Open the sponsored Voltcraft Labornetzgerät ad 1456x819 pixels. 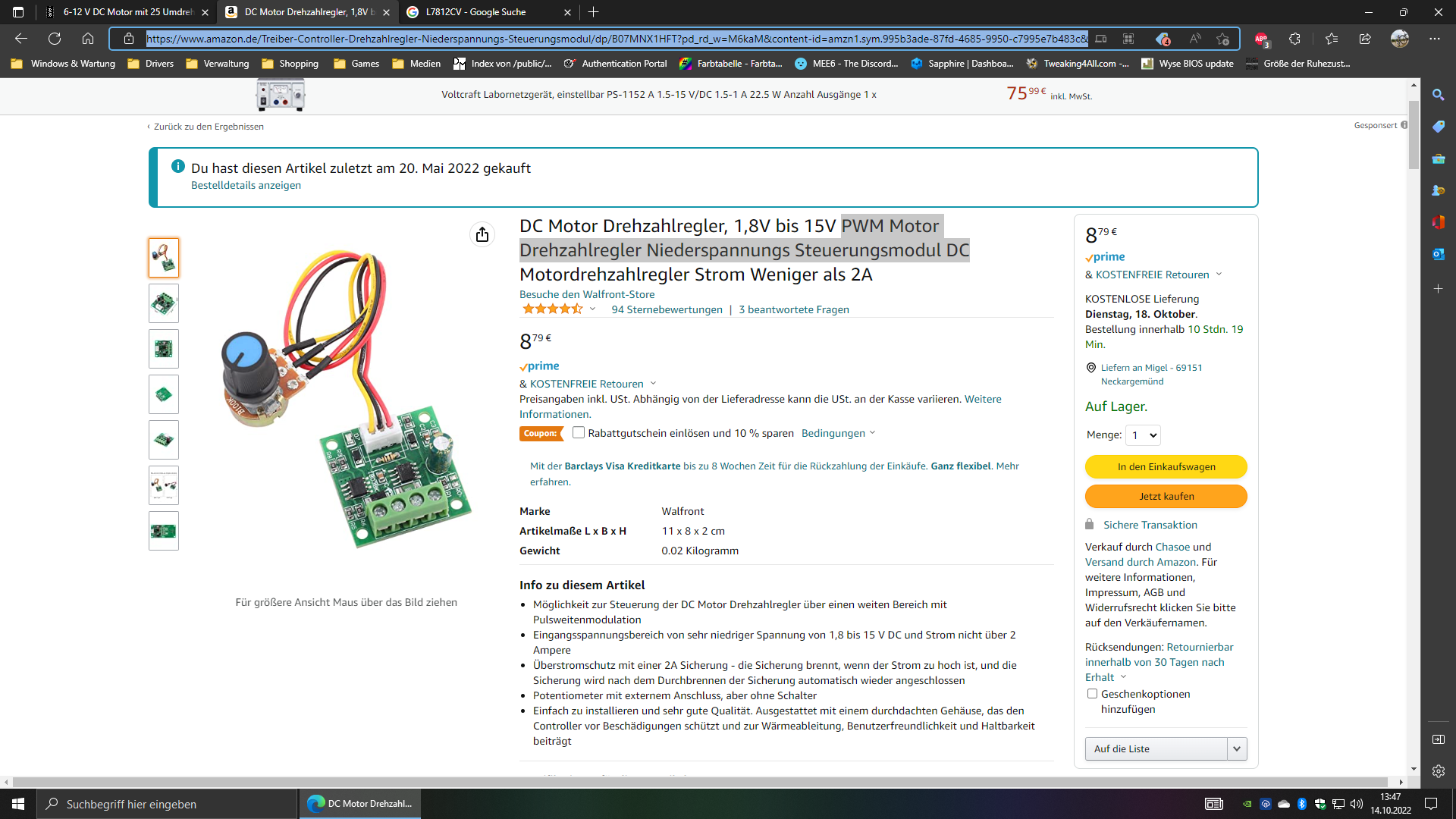click(x=658, y=95)
